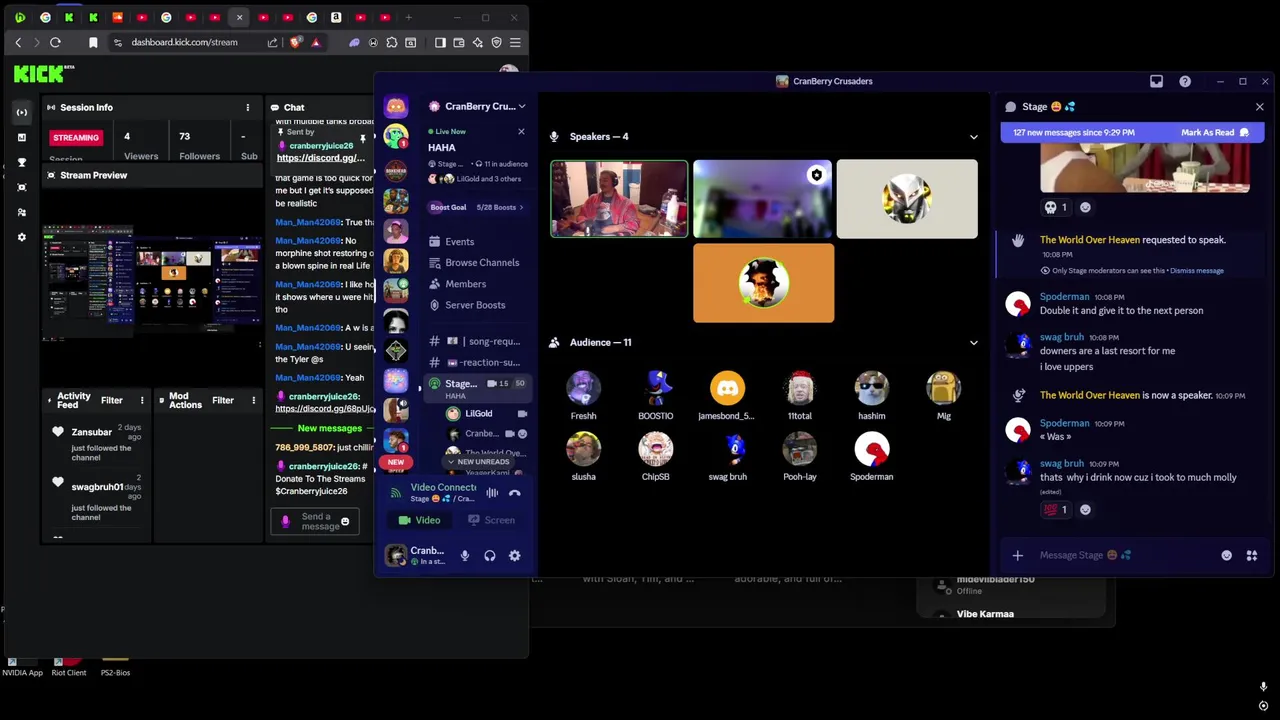
Task: Jump to NEW UNREADS in channel list
Action: click(479, 462)
